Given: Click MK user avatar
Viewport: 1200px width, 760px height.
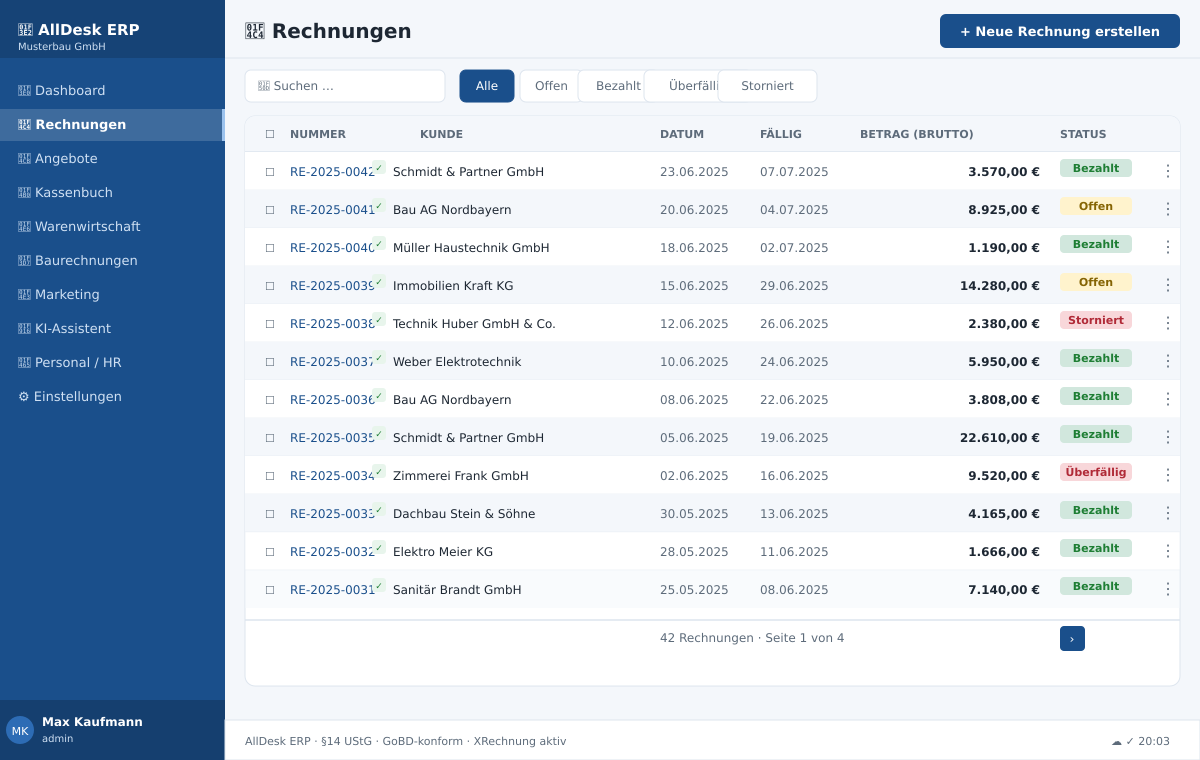Looking at the screenshot, I should point(20,730).
